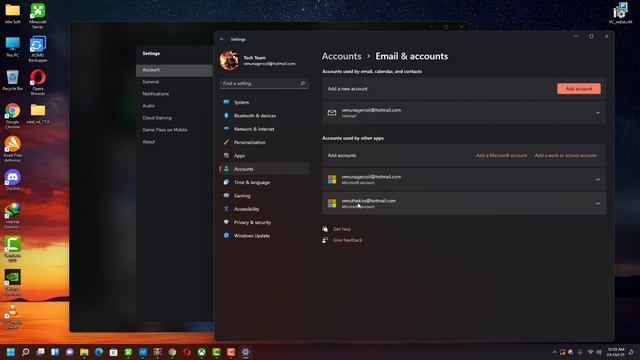Open the clock and date in taskbar
Viewport: 640px width, 360px height.
pyautogui.click(x=616, y=352)
